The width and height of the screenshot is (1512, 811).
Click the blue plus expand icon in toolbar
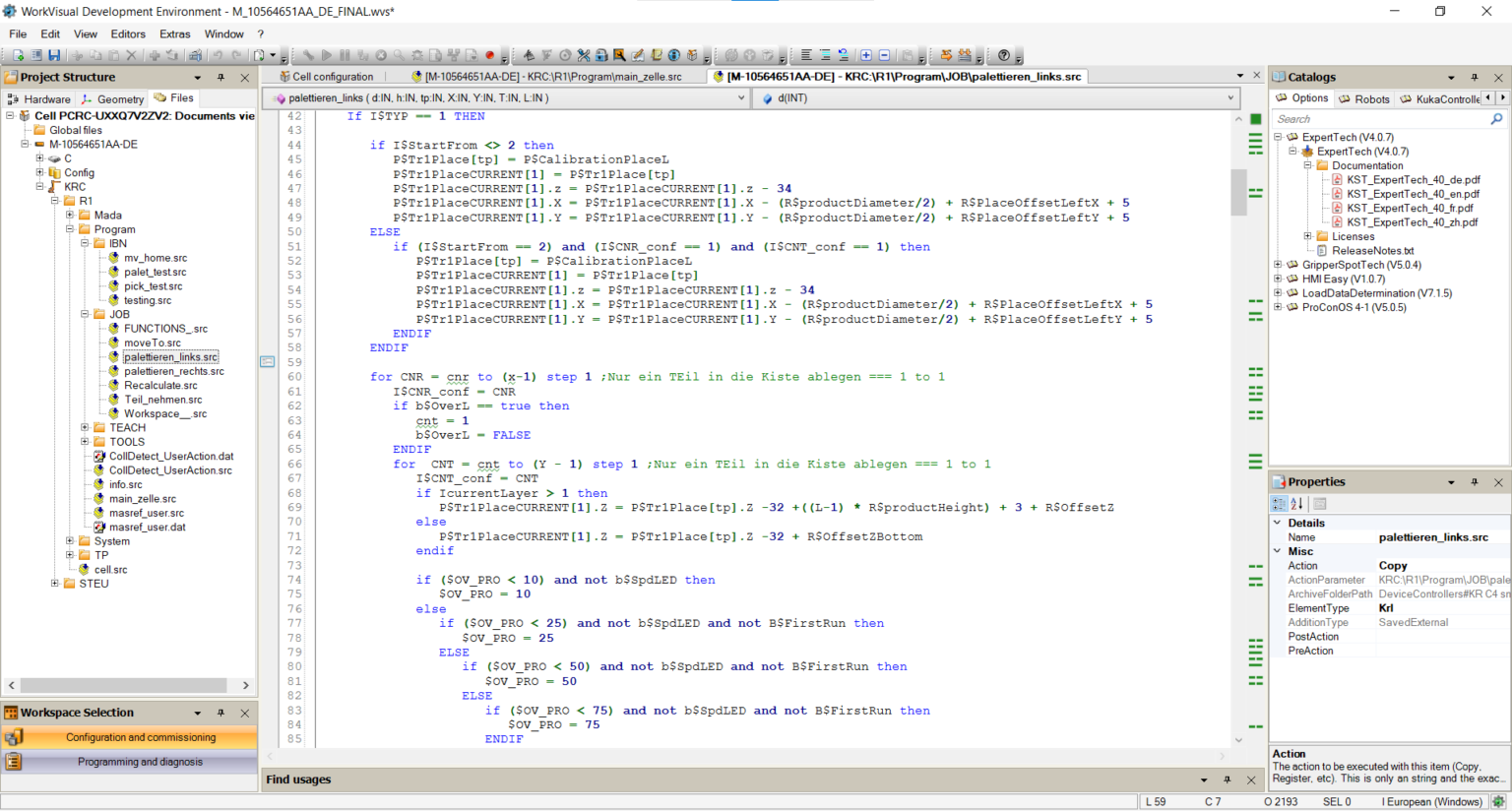865,55
